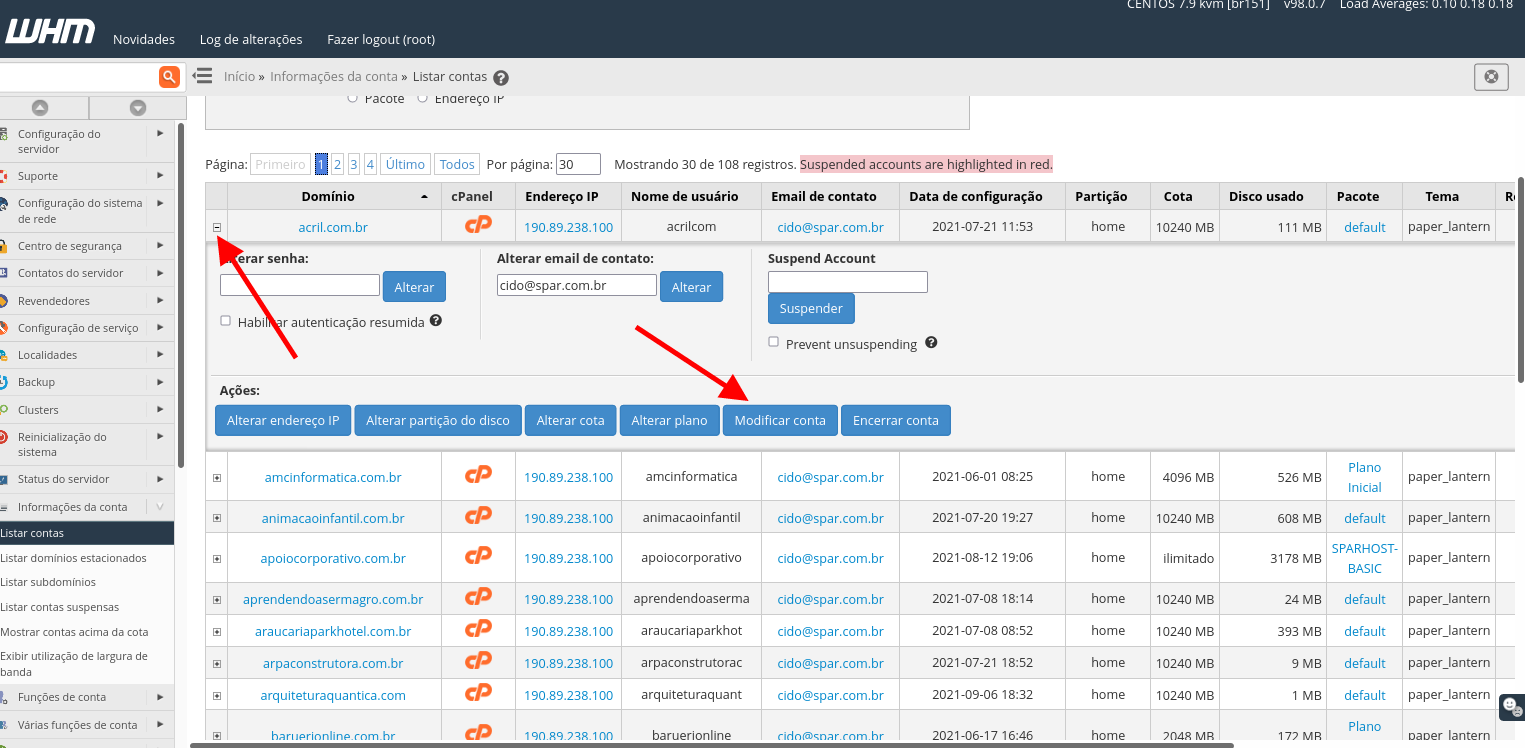Image resolution: width=1525 pixels, height=748 pixels.
Task: Click the expand-all down arrow in sidebar
Action: click(x=138, y=108)
